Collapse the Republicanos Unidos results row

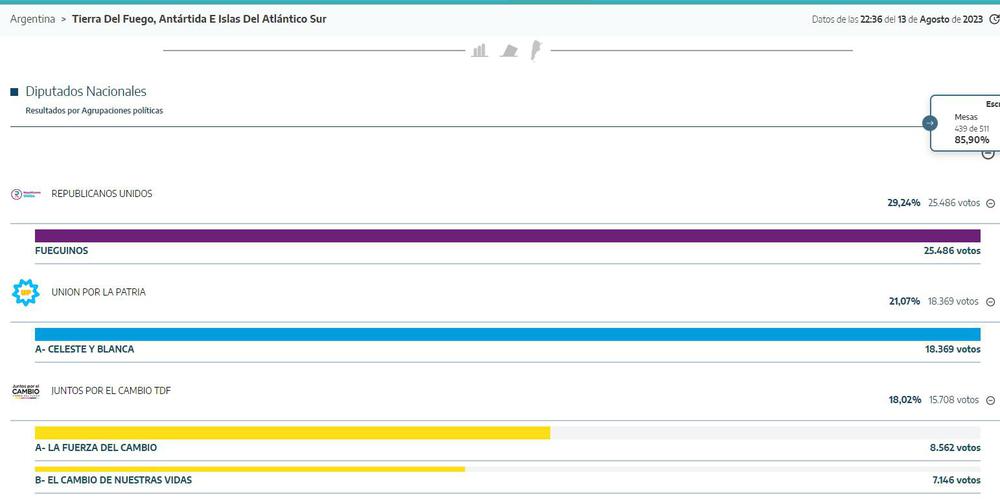click(990, 203)
